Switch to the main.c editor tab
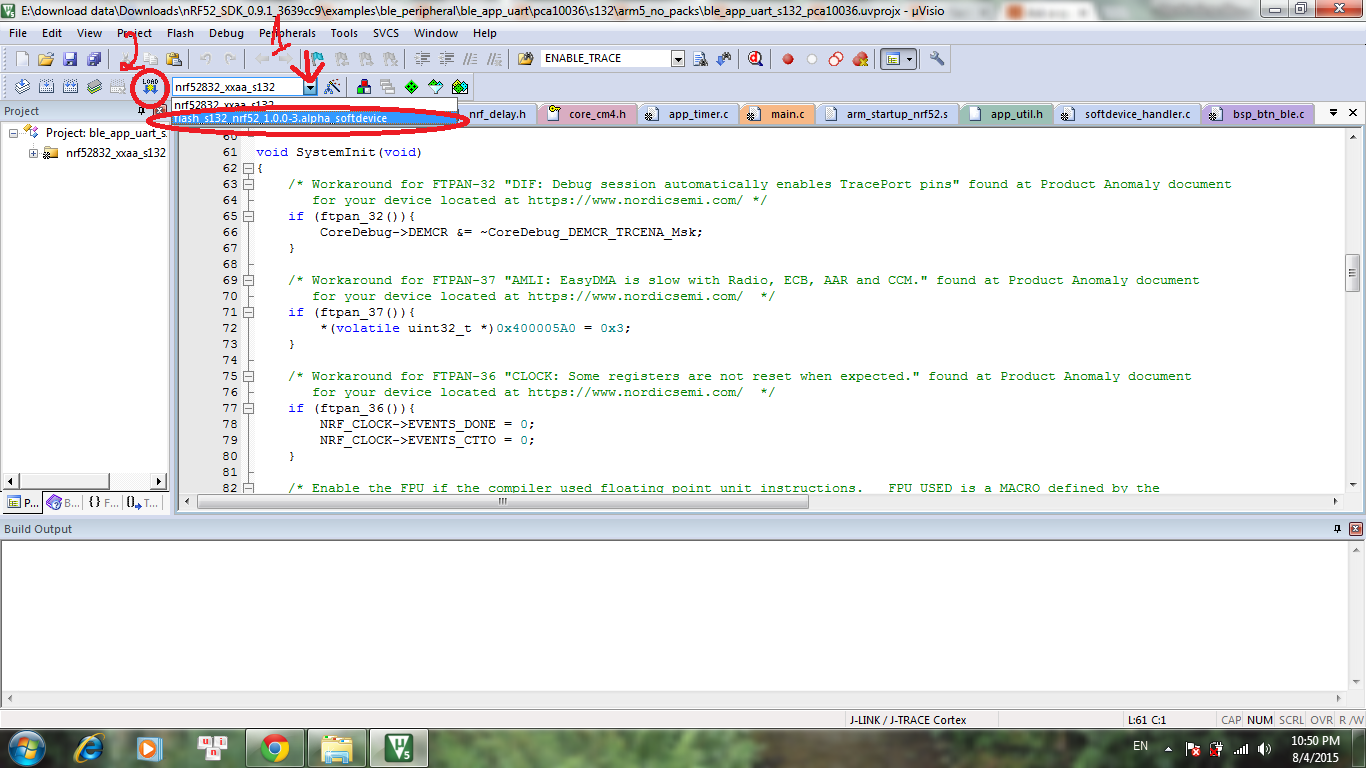Image resolution: width=1366 pixels, height=768 pixels. coord(777,114)
